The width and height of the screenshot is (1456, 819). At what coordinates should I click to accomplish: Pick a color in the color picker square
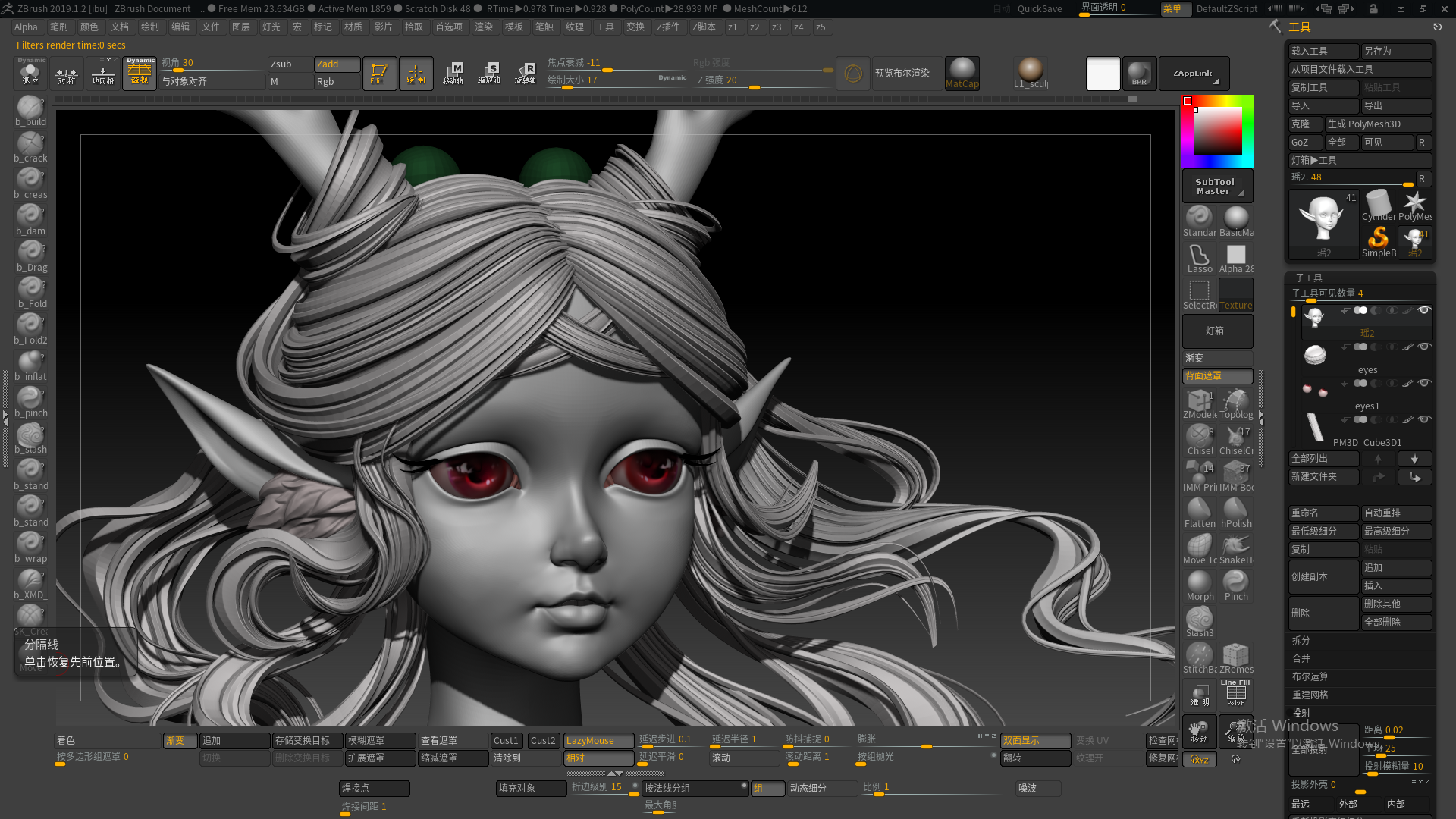pyautogui.click(x=1218, y=131)
